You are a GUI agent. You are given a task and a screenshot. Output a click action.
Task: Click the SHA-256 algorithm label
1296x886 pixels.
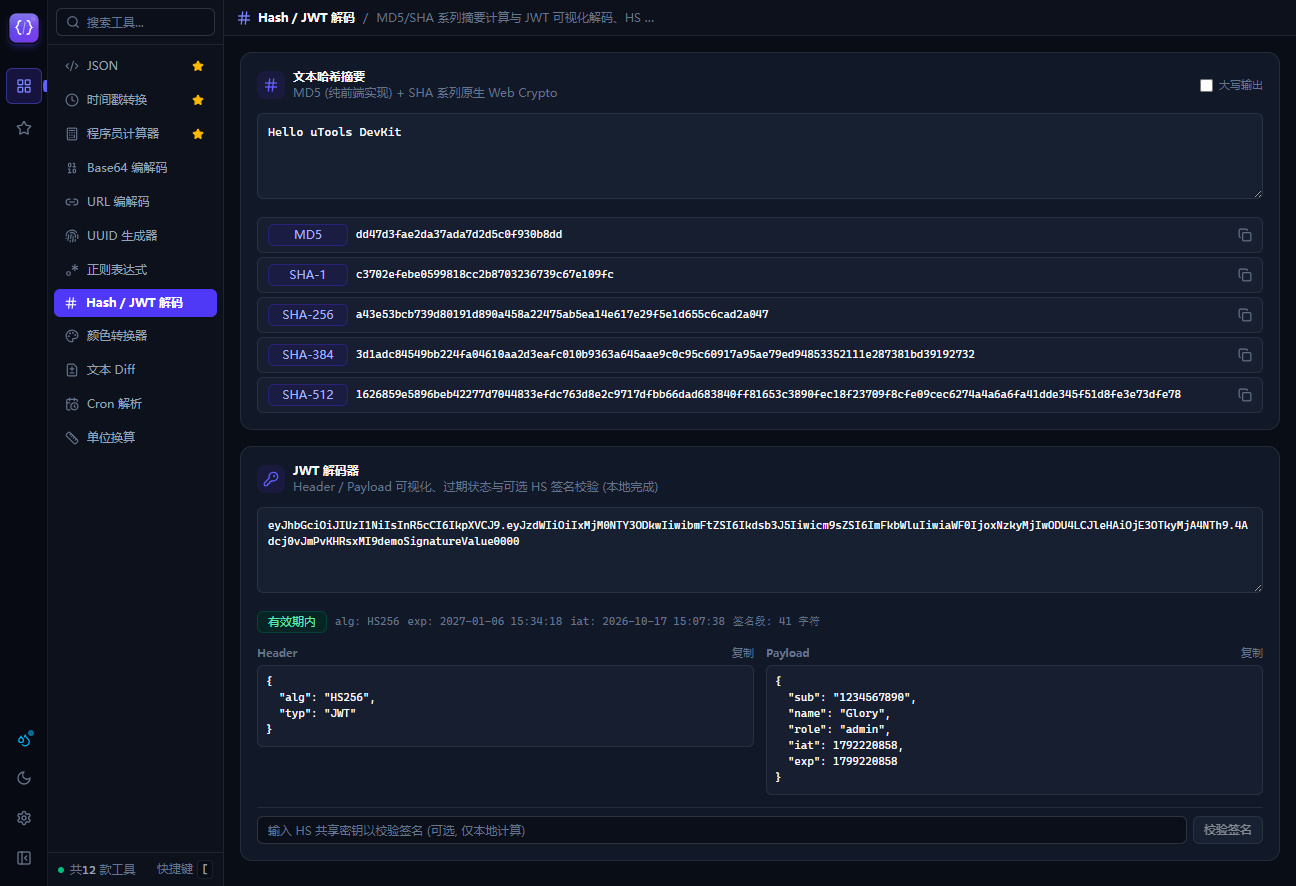coord(308,315)
